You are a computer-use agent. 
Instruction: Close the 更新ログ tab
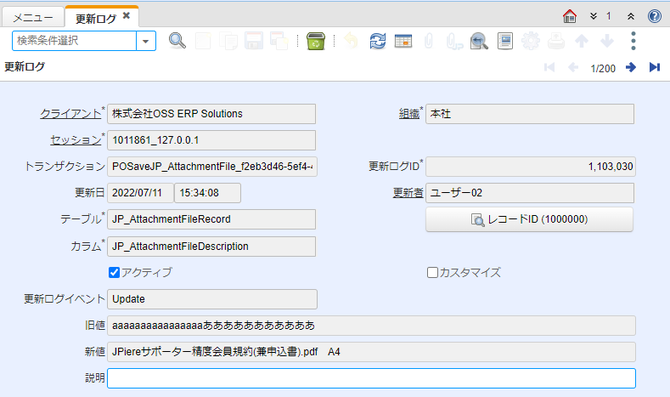click(x=126, y=15)
